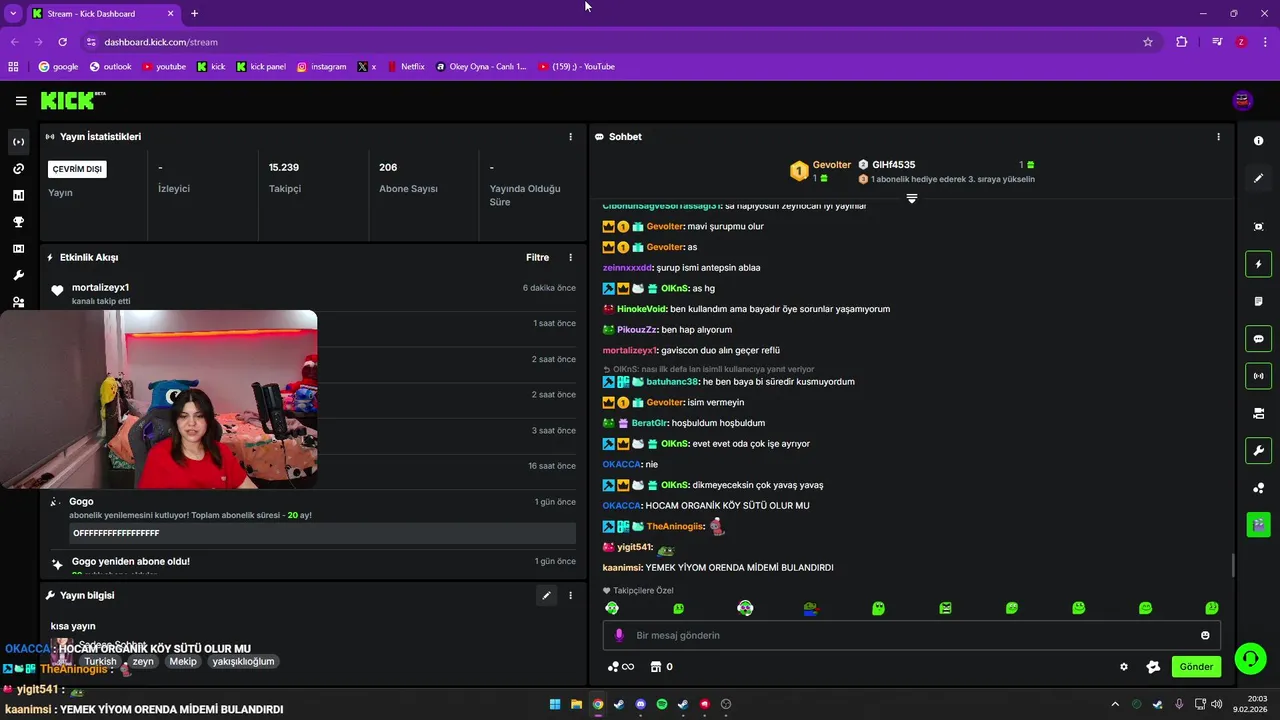This screenshot has width=1280, height=720.
Task: Send the chat message with Gönder
Action: (x=1196, y=666)
